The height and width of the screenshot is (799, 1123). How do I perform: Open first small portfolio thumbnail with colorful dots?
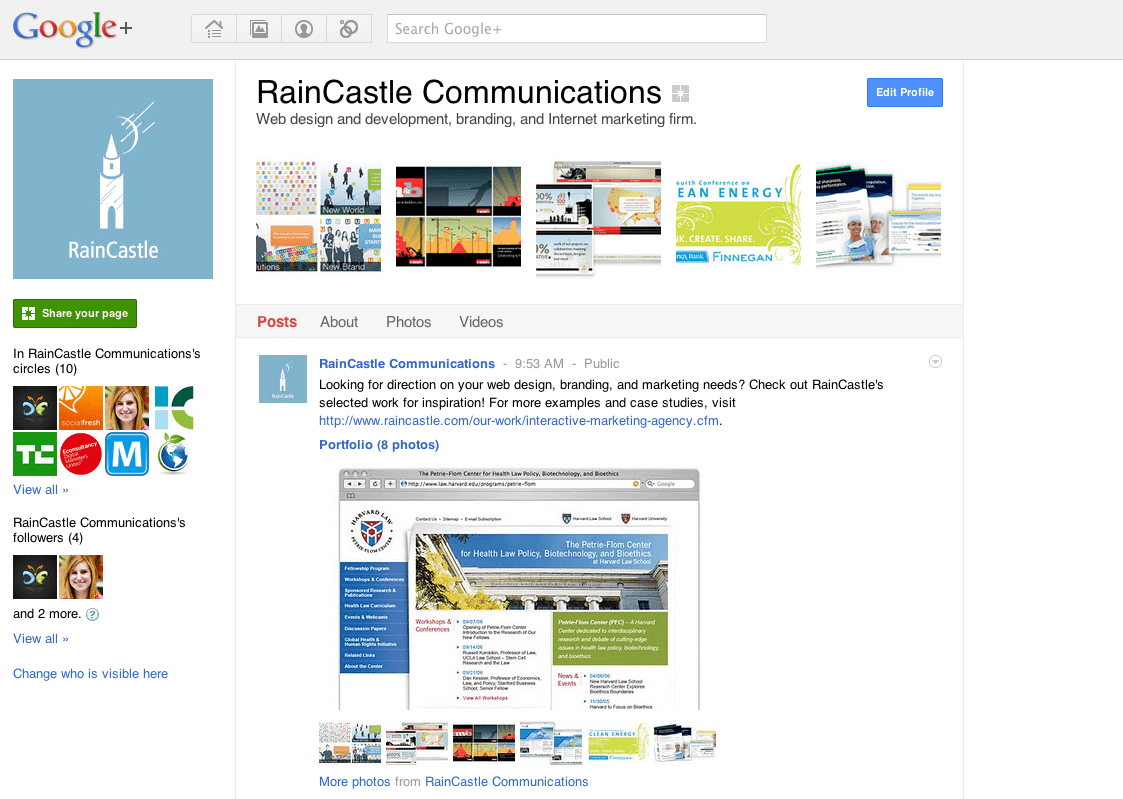(350, 742)
